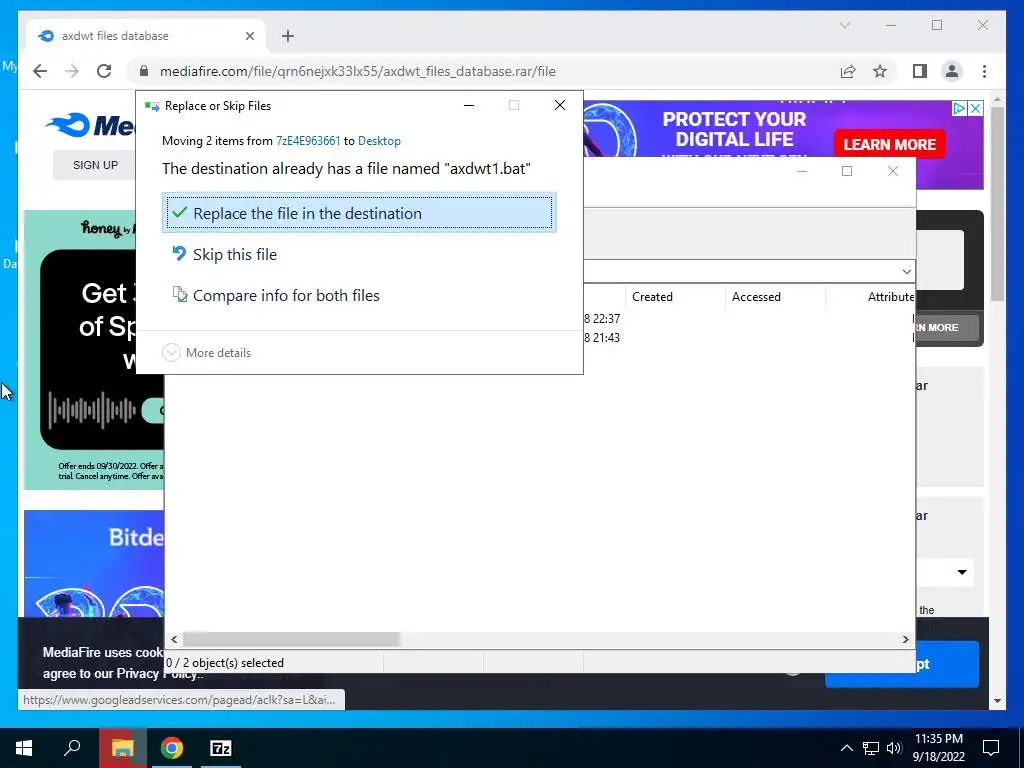Bookmark this page with star
The width and height of the screenshot is (1024, 768).
(880, 71)
